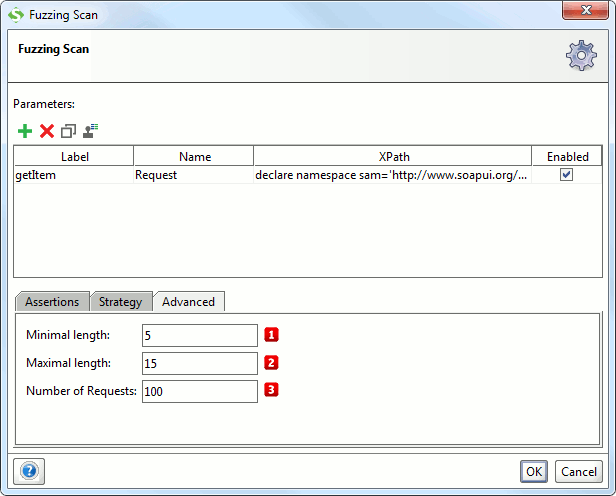Confirm with the OK button
Screen dimensions: 616x496
coord(534,471)
